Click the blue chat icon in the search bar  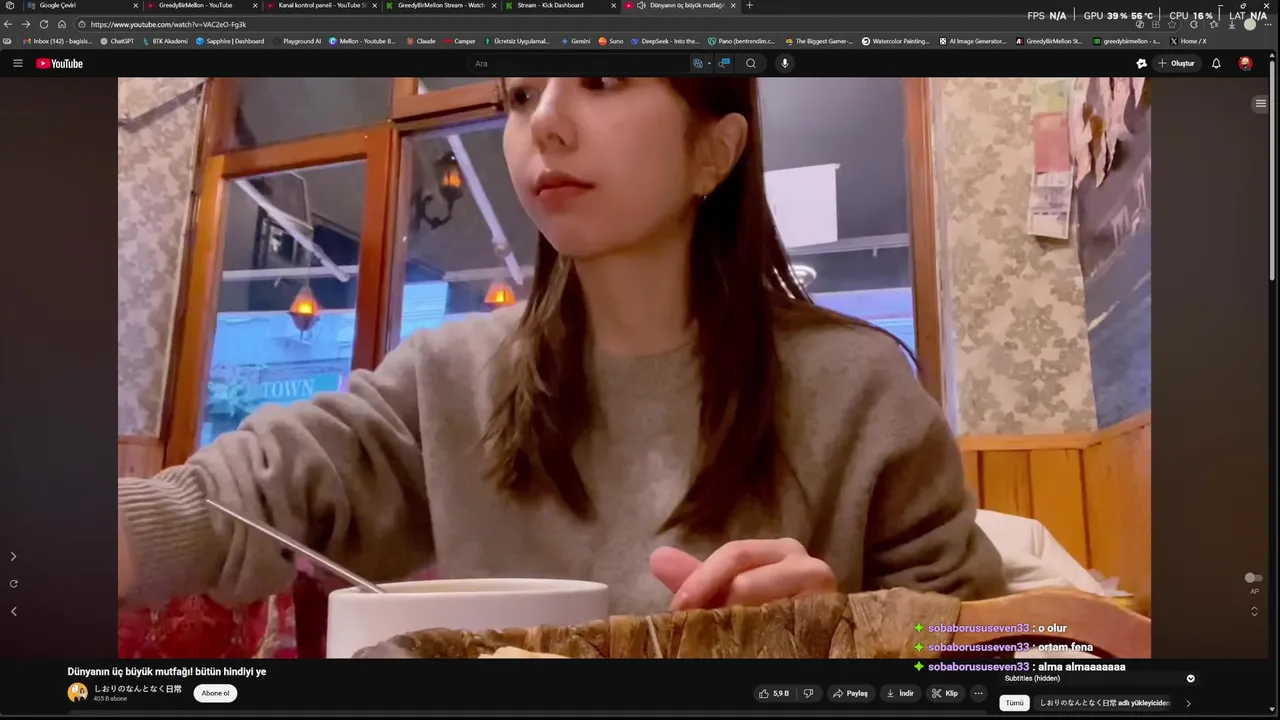(x=724, y=63)
